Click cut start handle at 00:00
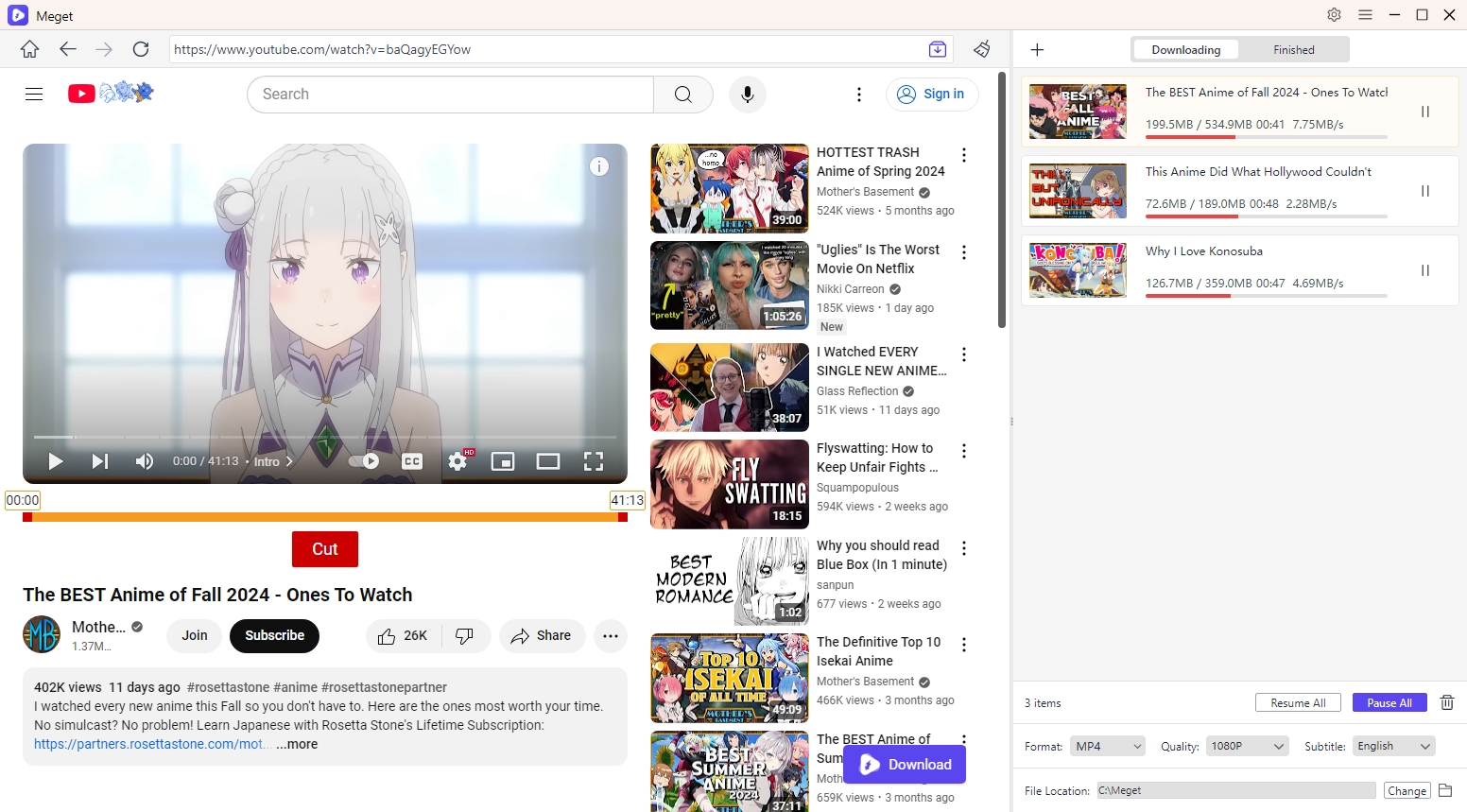Screen dimensions: 1467x812 point(27,517)
